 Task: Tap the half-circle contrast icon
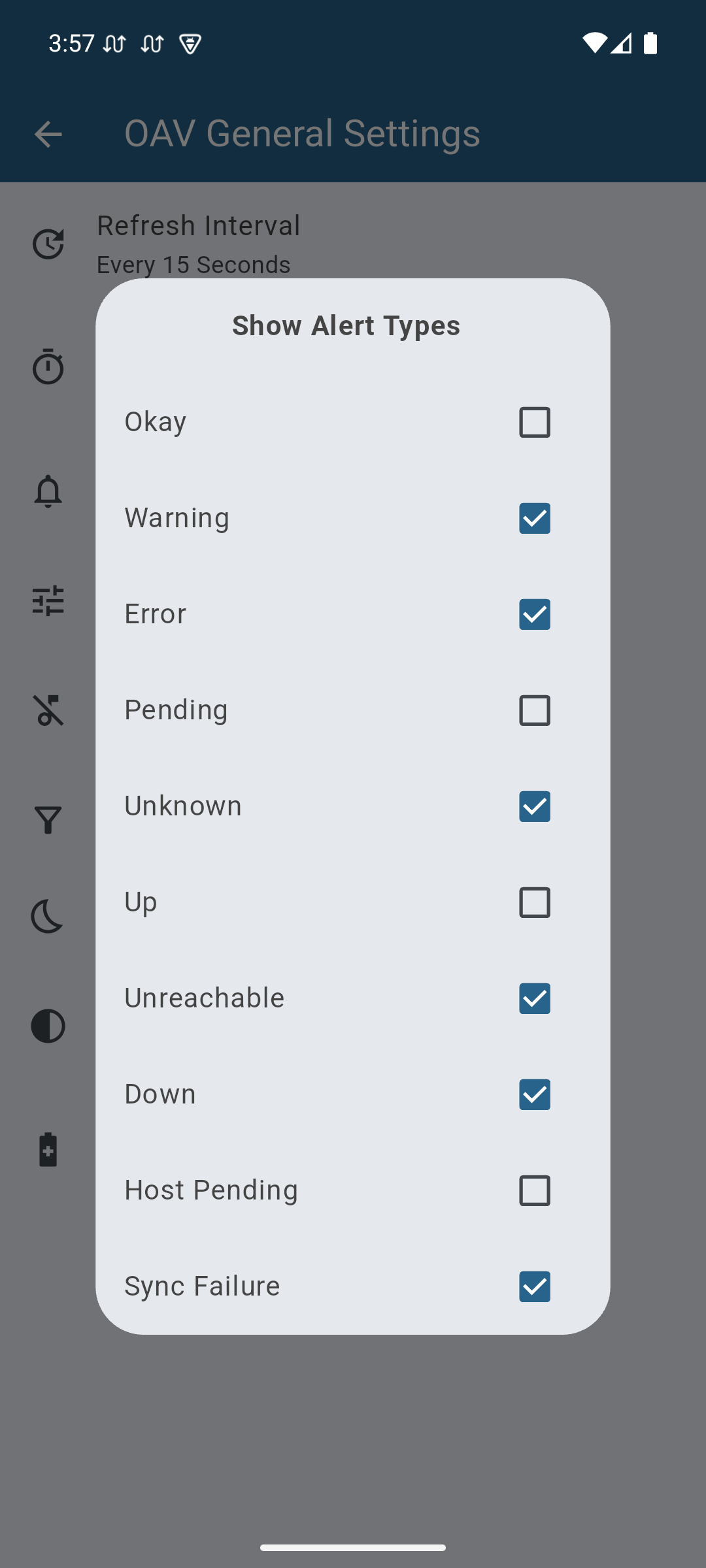coord(48,1026)
